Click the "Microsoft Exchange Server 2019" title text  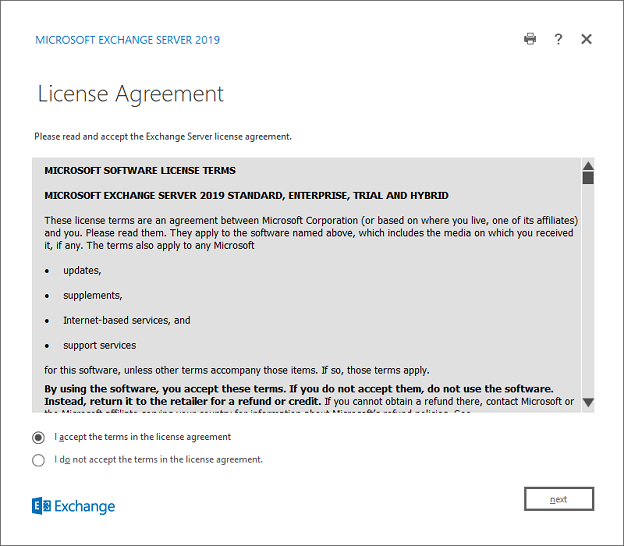tap(127, 40)
